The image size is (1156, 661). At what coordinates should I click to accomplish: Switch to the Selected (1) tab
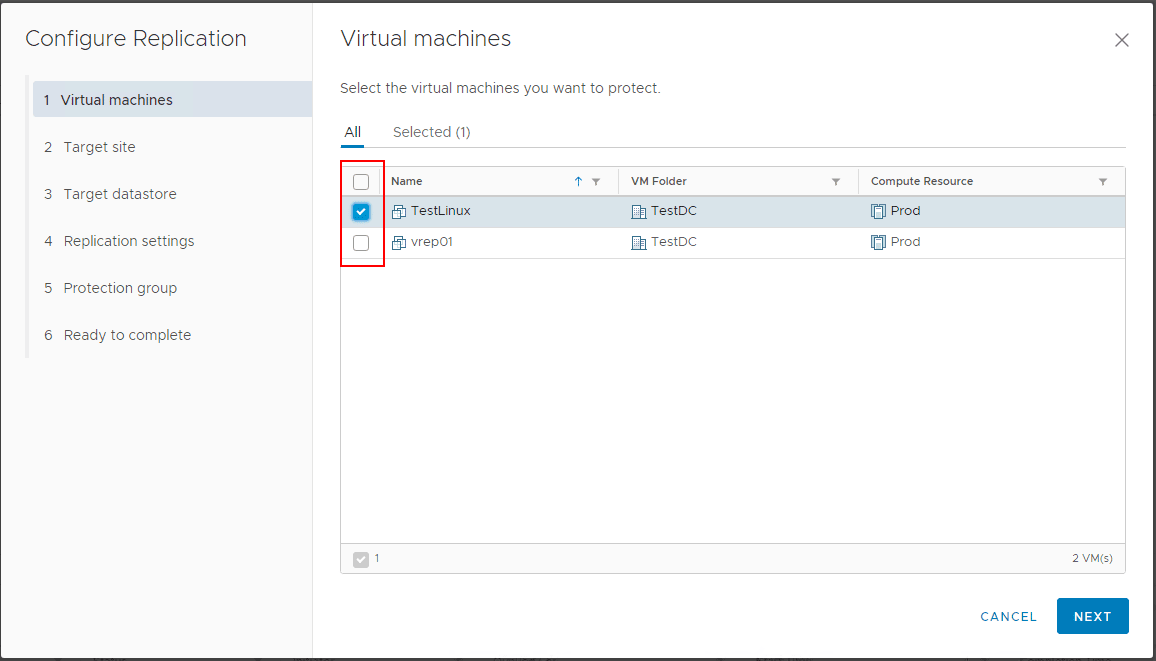point(432,131)
